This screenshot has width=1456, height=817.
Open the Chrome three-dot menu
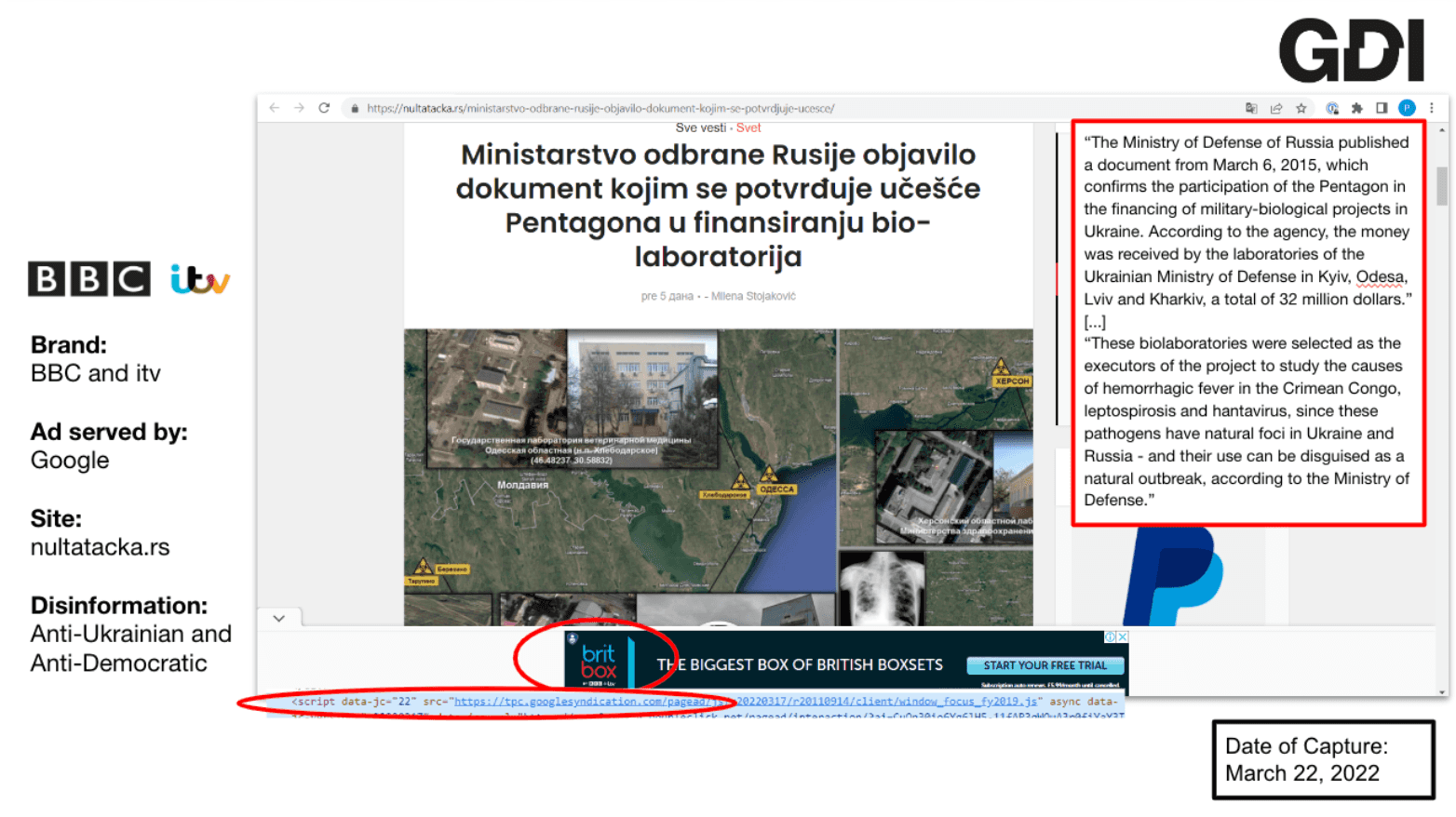pos(1432,108)
